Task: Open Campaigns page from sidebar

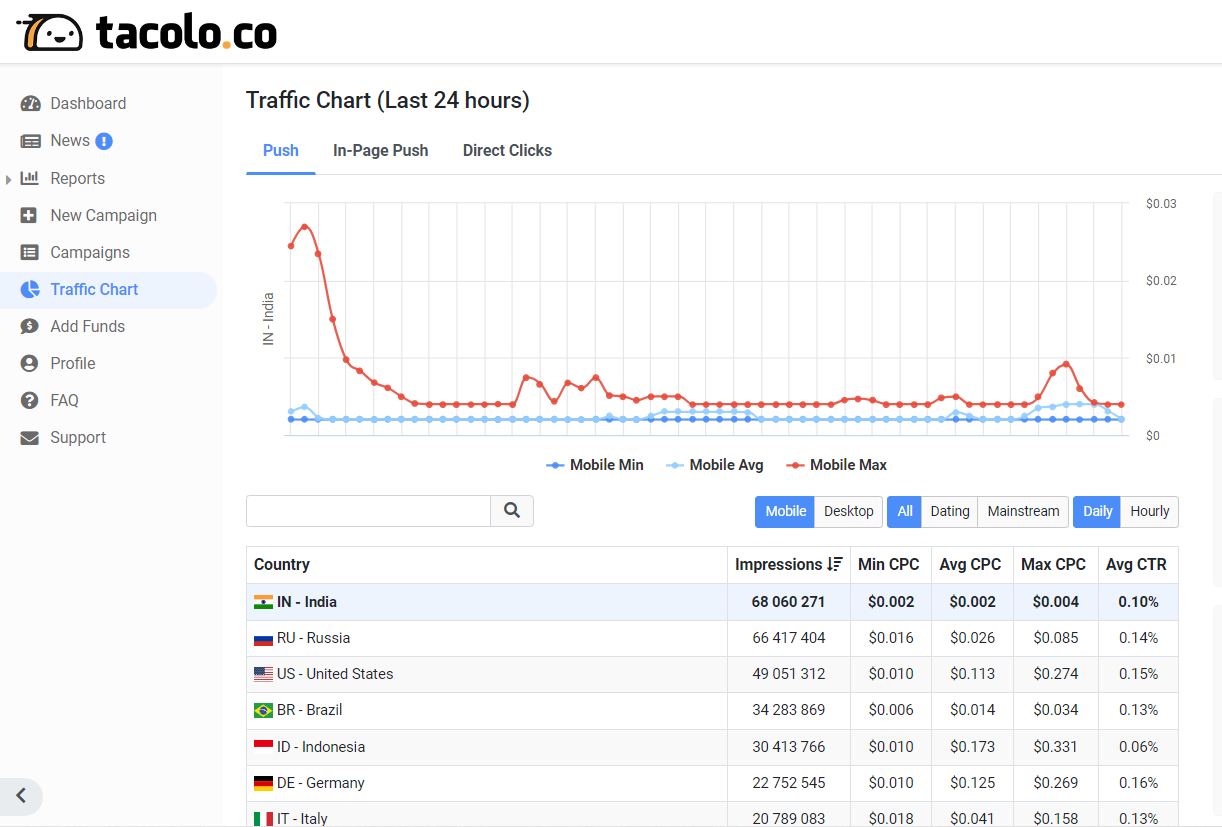Action: click(x=90, y=252)
